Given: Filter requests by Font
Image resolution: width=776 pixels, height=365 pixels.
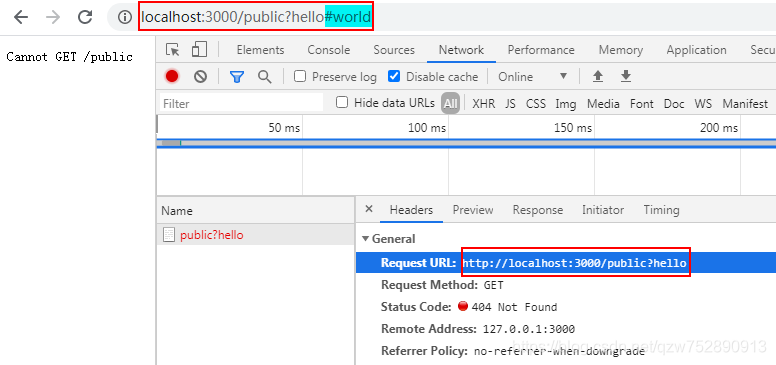Looking at the screenshot, I should click(x=642, y=104).
